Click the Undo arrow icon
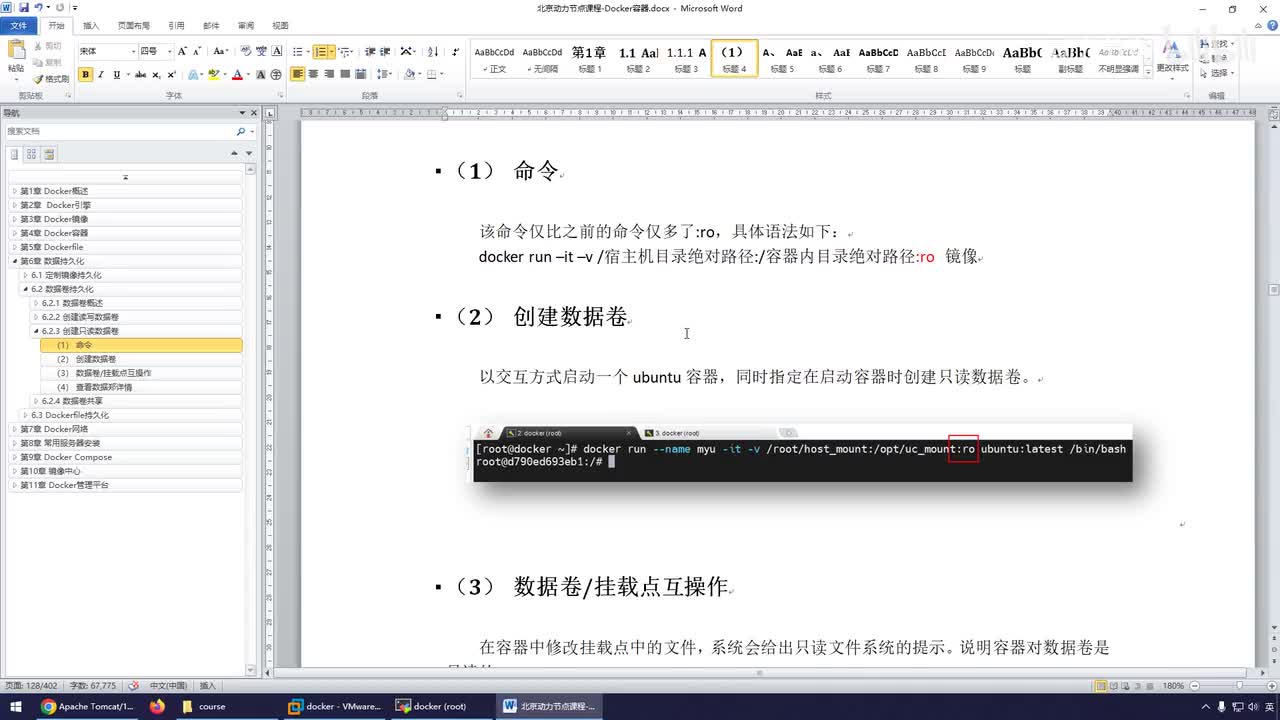 tap(38, 8)
